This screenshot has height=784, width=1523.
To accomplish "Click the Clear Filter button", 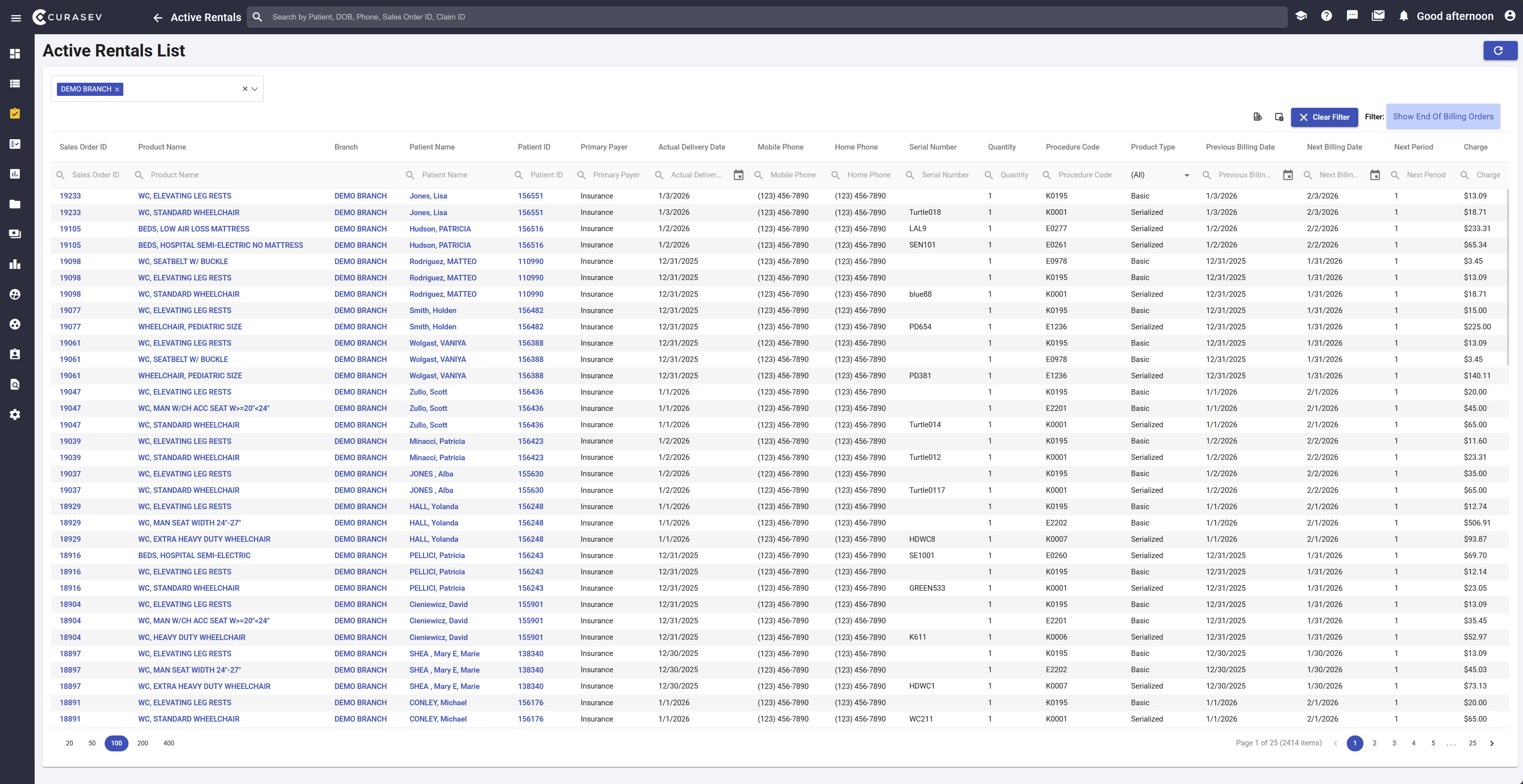I will 1324,117.
